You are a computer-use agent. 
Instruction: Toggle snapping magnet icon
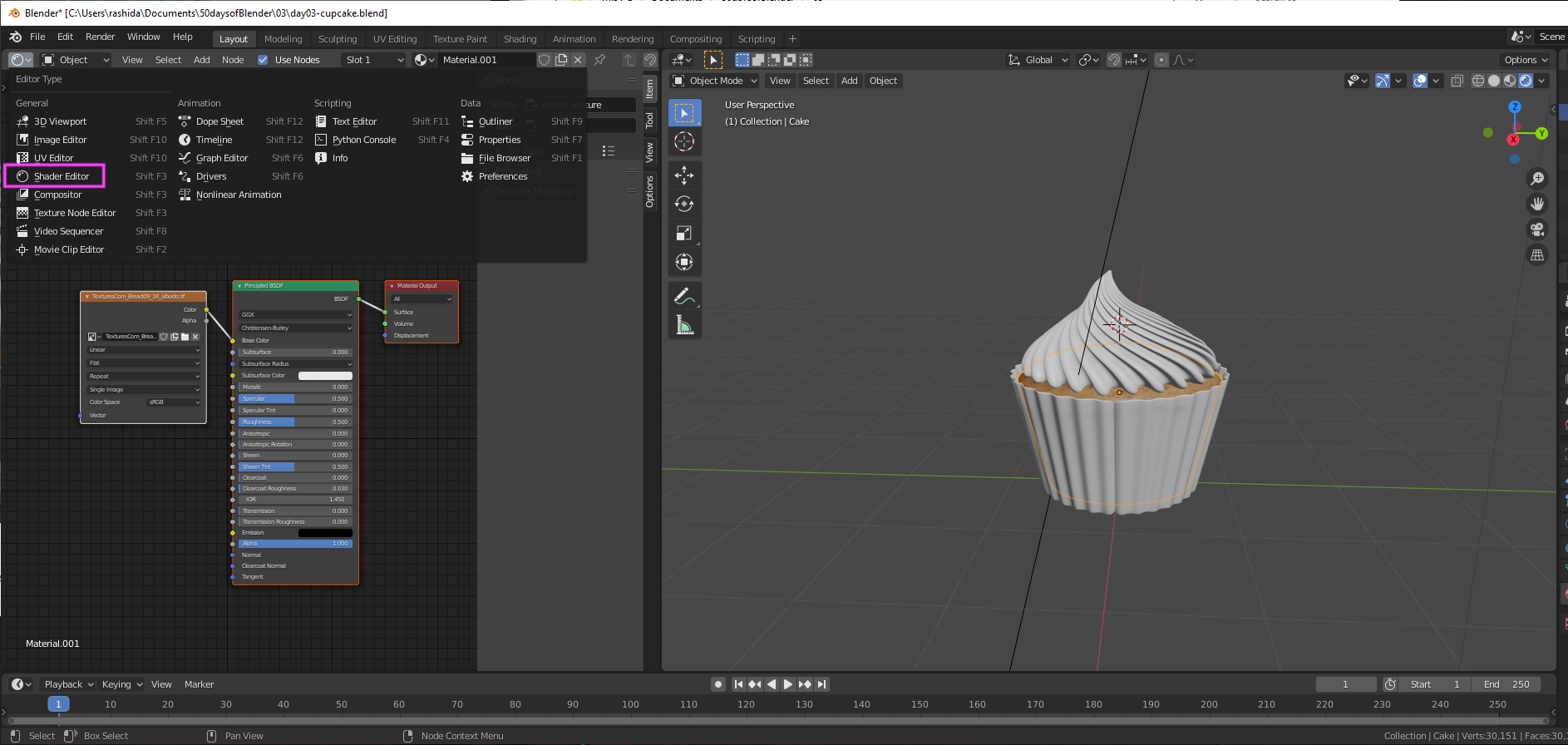pos(1114,60)
